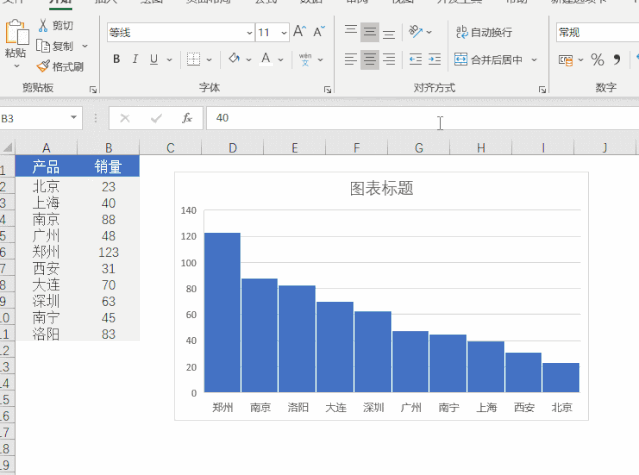Open the font size dropdown

click(x=284, y=33)
